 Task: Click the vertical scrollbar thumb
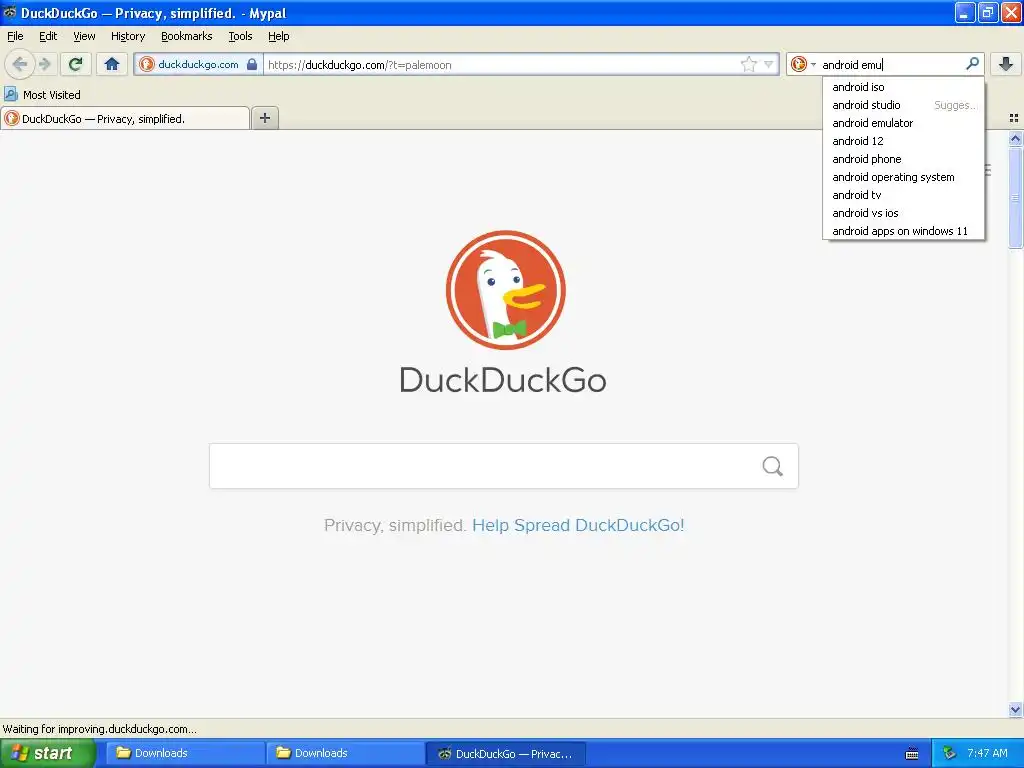click(1015, 198)
